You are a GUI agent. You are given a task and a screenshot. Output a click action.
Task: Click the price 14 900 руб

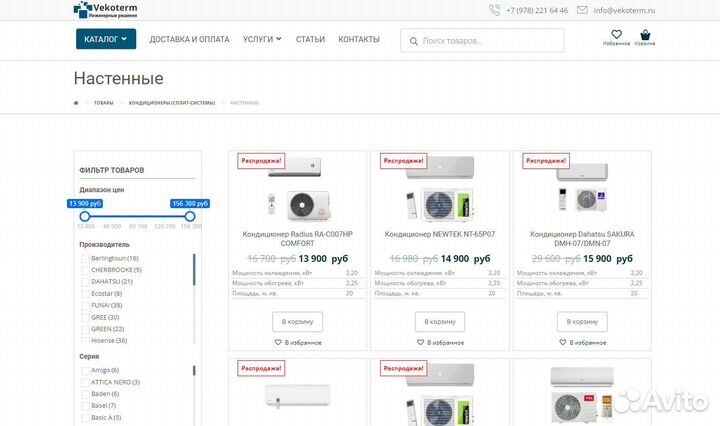pyautogui.click(x=466, y=259)
